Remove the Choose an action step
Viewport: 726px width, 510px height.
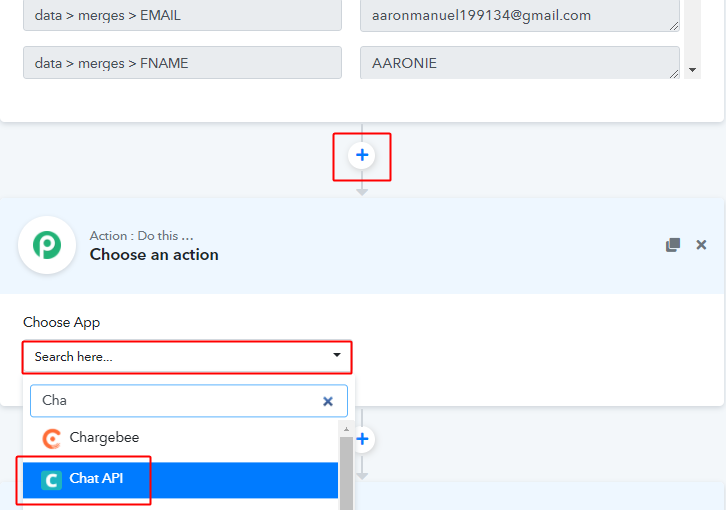point(701,245)
